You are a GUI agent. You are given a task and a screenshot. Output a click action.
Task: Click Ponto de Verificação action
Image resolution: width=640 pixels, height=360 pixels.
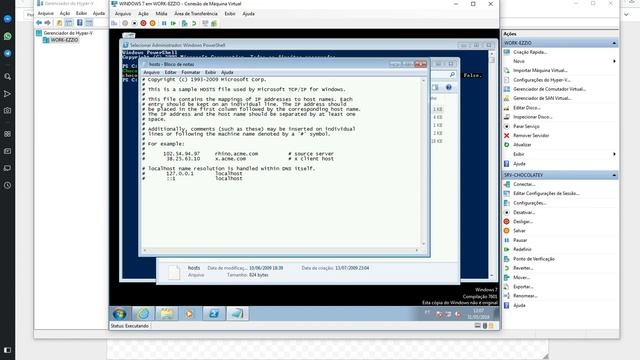(x=533, y=259)
